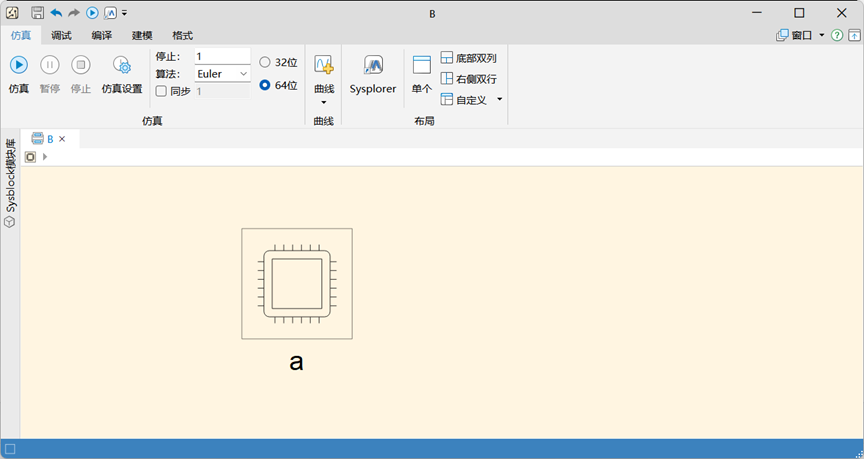The height and width of the screenshot is (459, 864).
Task: Click the disabled 同步 value field
Action: tap(223, 91)
